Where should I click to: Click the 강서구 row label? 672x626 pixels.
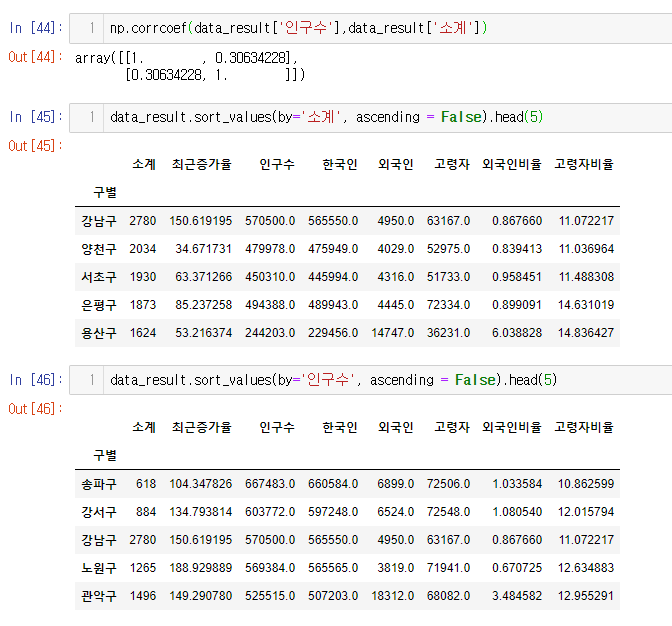(98, 511)
